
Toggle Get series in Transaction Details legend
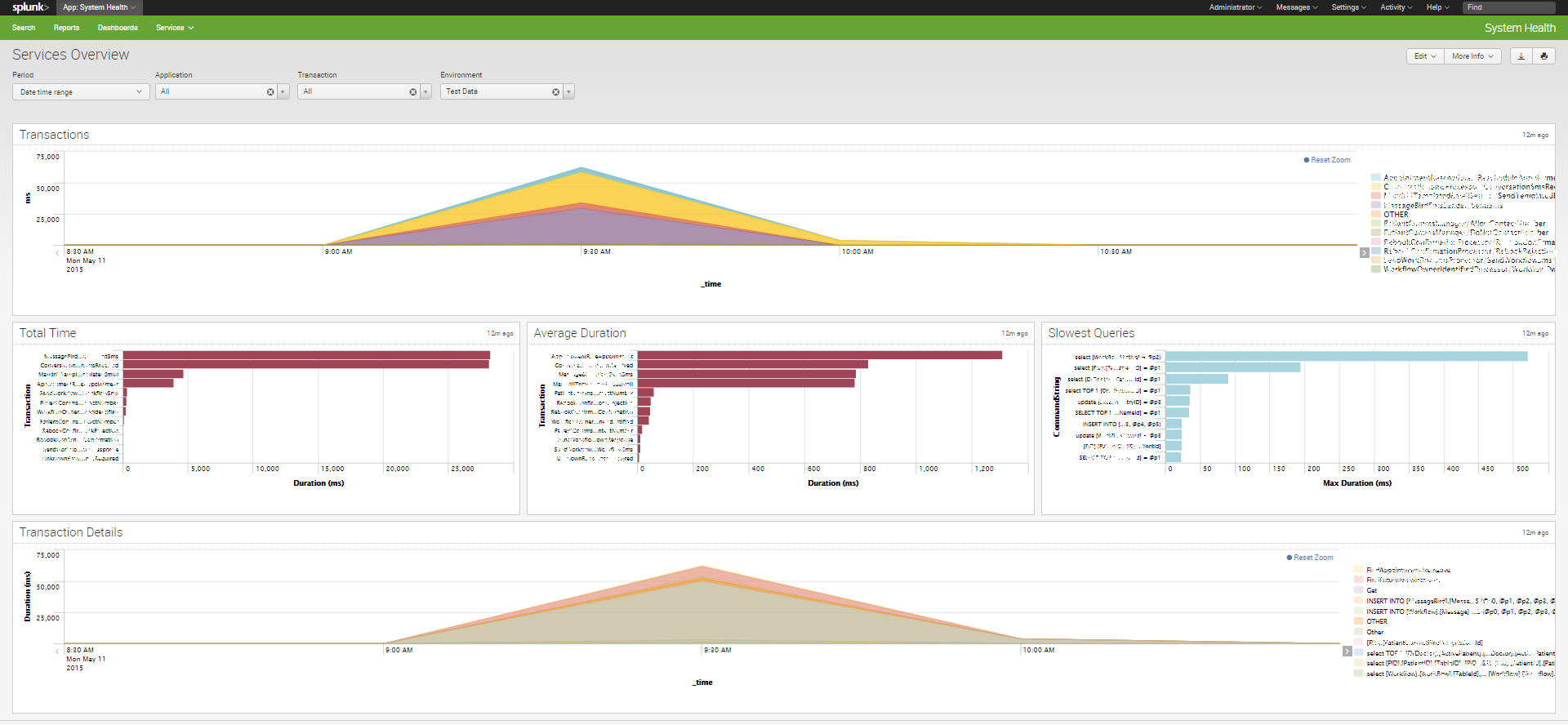pyautogui.click(x=1371, y=590)
